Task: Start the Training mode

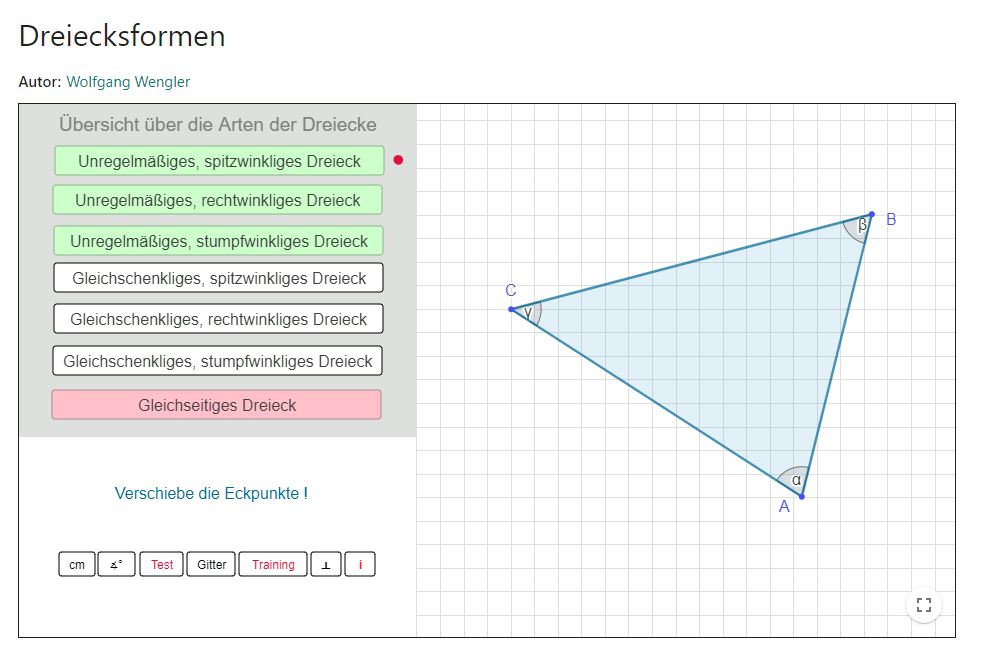Action: point(273,565)
